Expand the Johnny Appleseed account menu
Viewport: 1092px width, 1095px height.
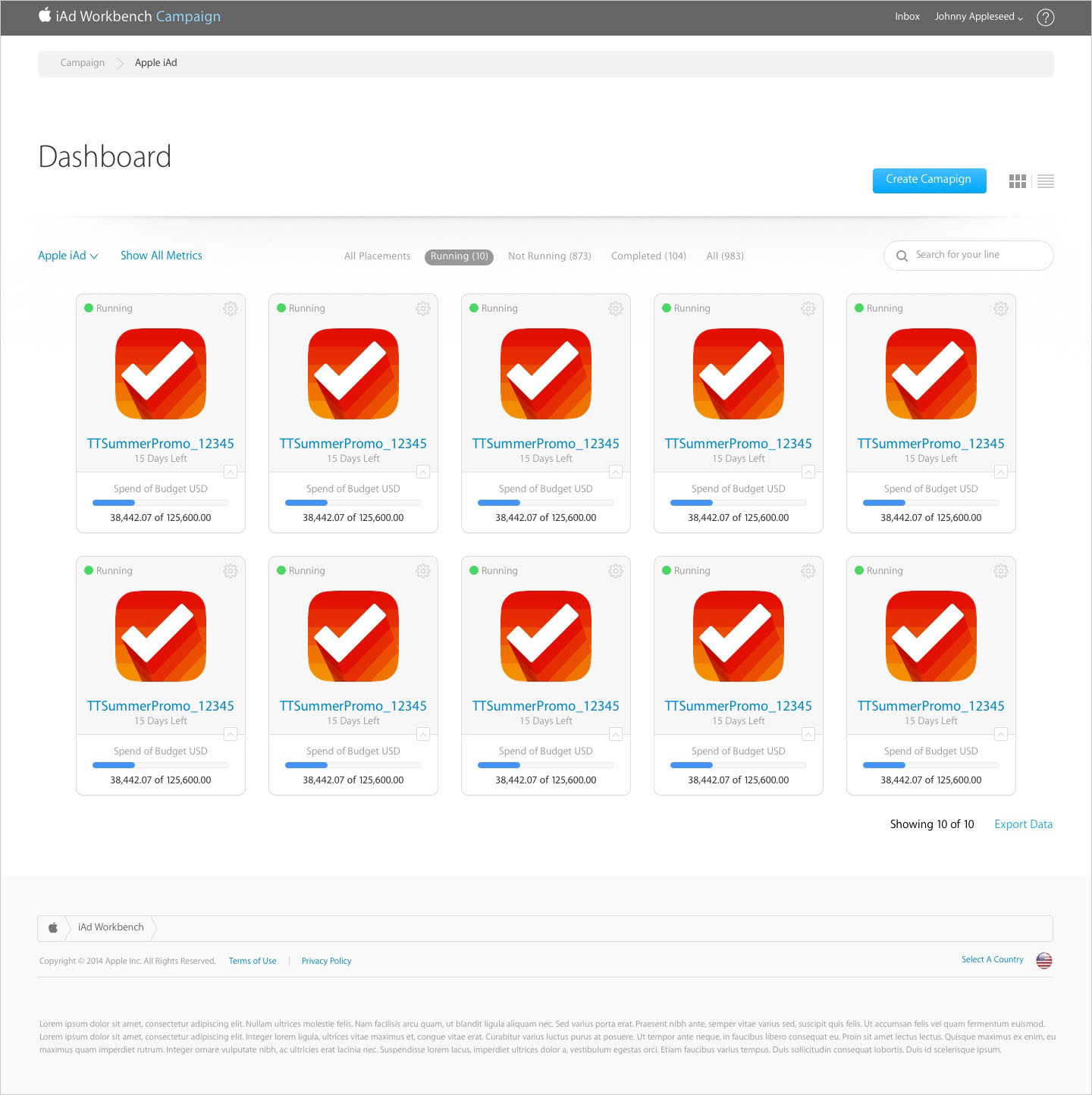[x=978, y=17]
